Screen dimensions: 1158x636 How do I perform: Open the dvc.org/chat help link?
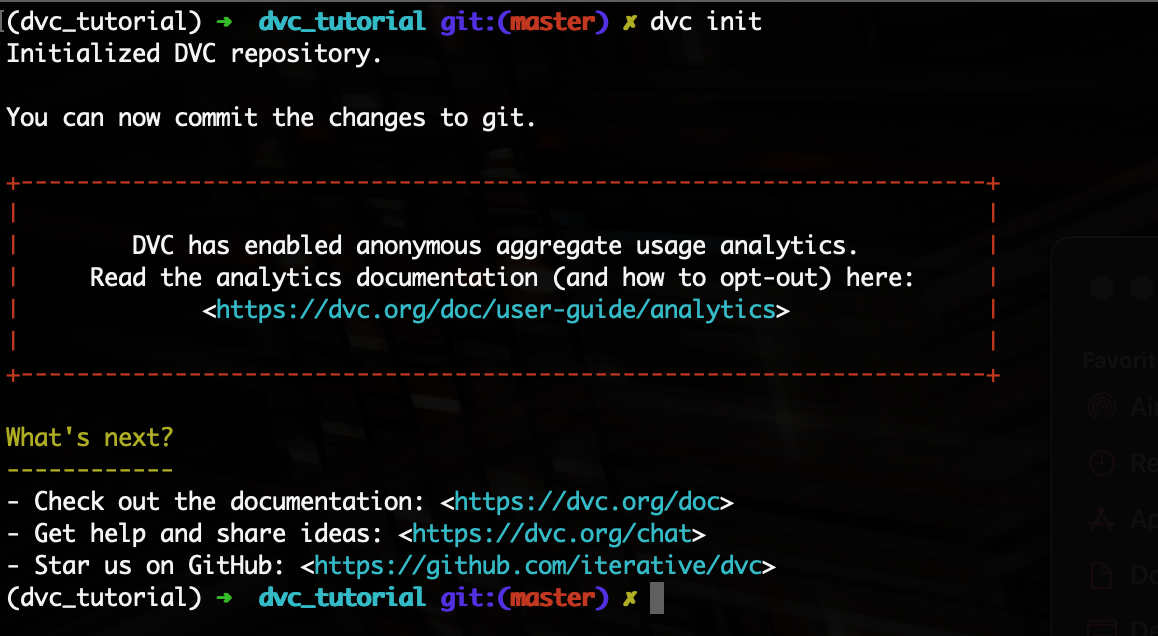[x=552, y=533]
